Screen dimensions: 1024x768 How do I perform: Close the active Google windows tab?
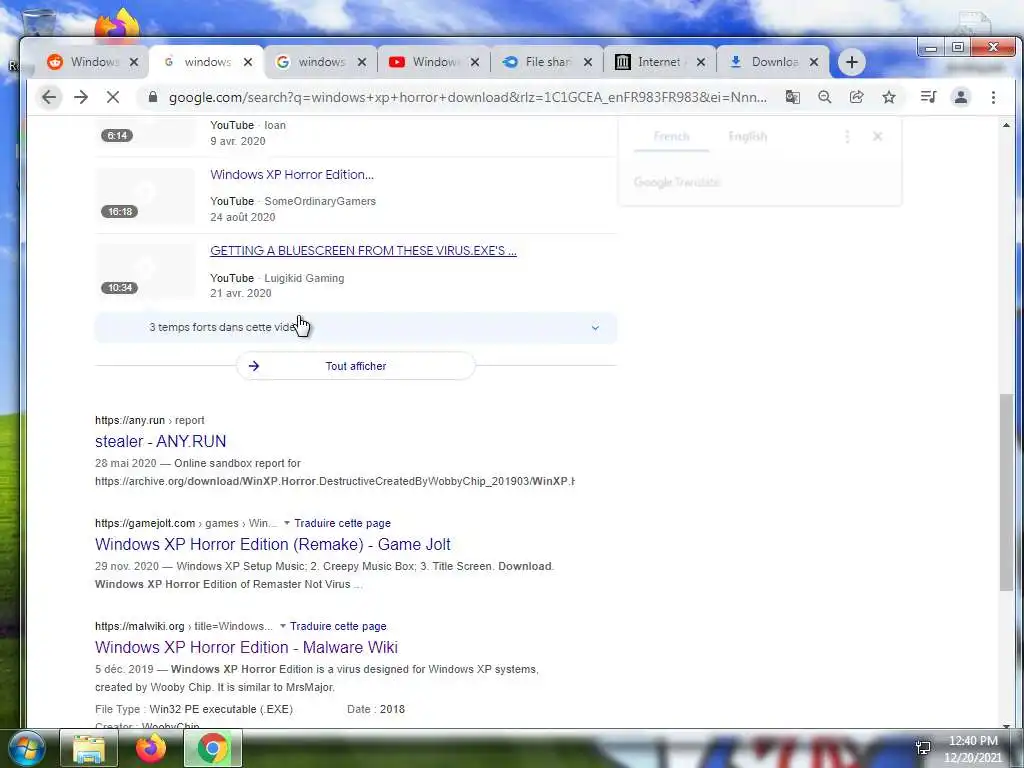(x=248, y=62)
